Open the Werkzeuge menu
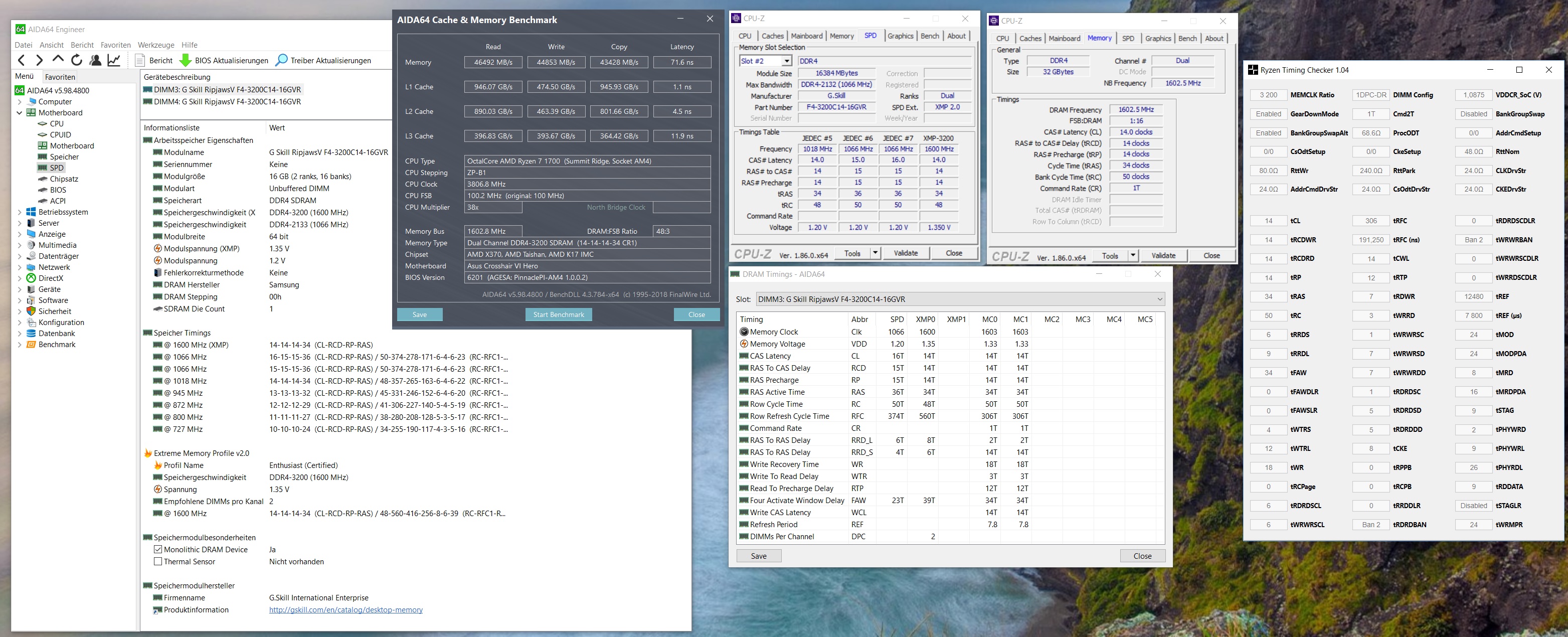The image size is (1568, 637). tap(156, 45)
